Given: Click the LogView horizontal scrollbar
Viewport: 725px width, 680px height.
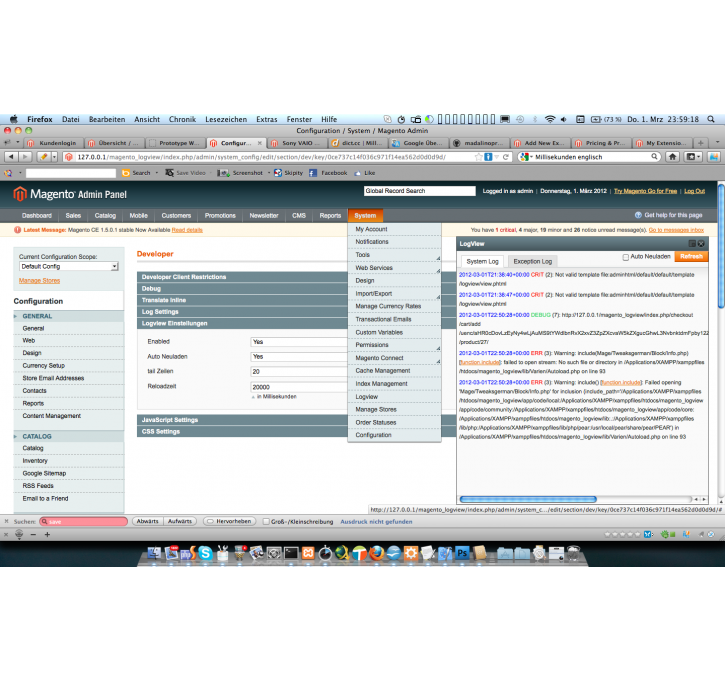Looking at the screenshot, I should coord(528,499).
